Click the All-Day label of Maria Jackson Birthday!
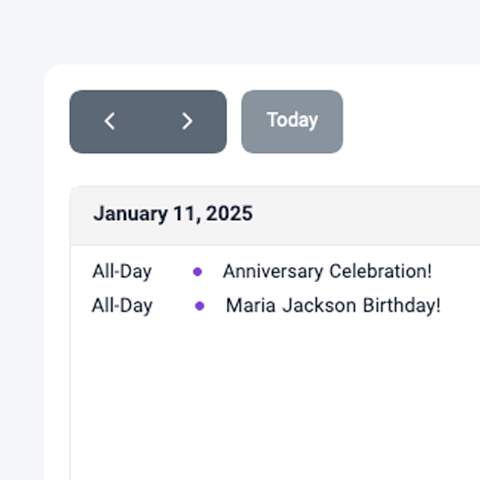Screen dimensions: 480x480 coord(122,305)
